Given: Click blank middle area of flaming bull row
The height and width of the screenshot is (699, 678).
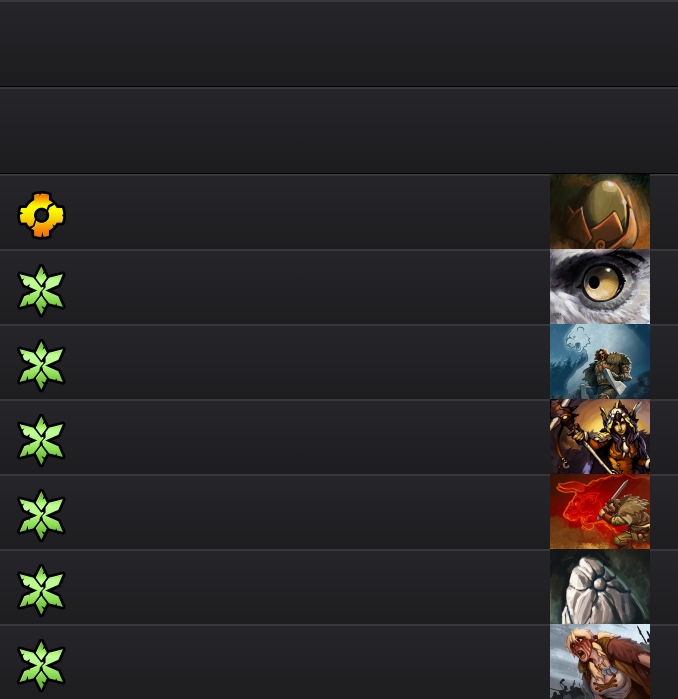Looking at the screenshot, I should point(308,512).
